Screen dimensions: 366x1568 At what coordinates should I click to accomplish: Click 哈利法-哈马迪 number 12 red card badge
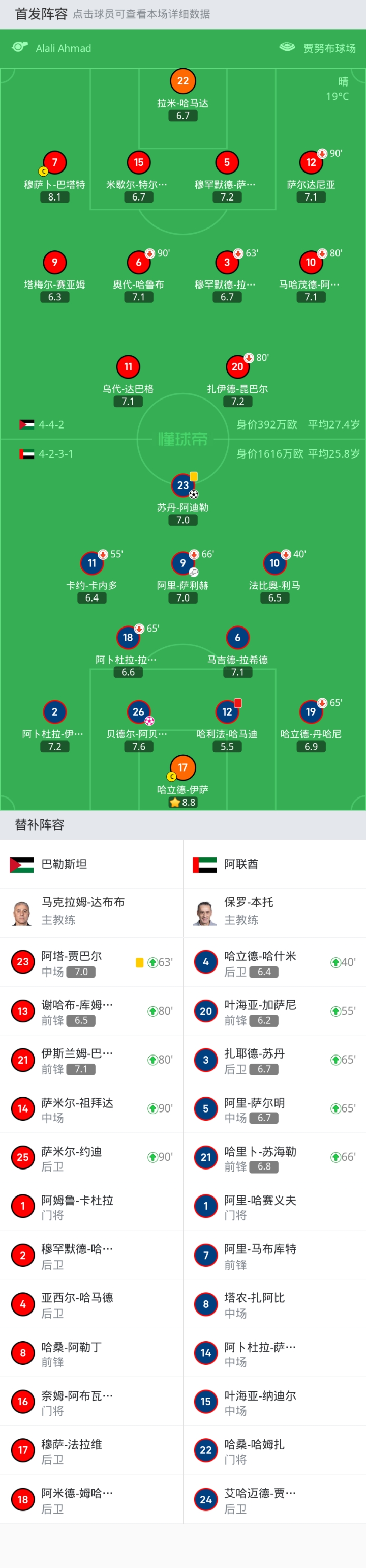(227, 711)
